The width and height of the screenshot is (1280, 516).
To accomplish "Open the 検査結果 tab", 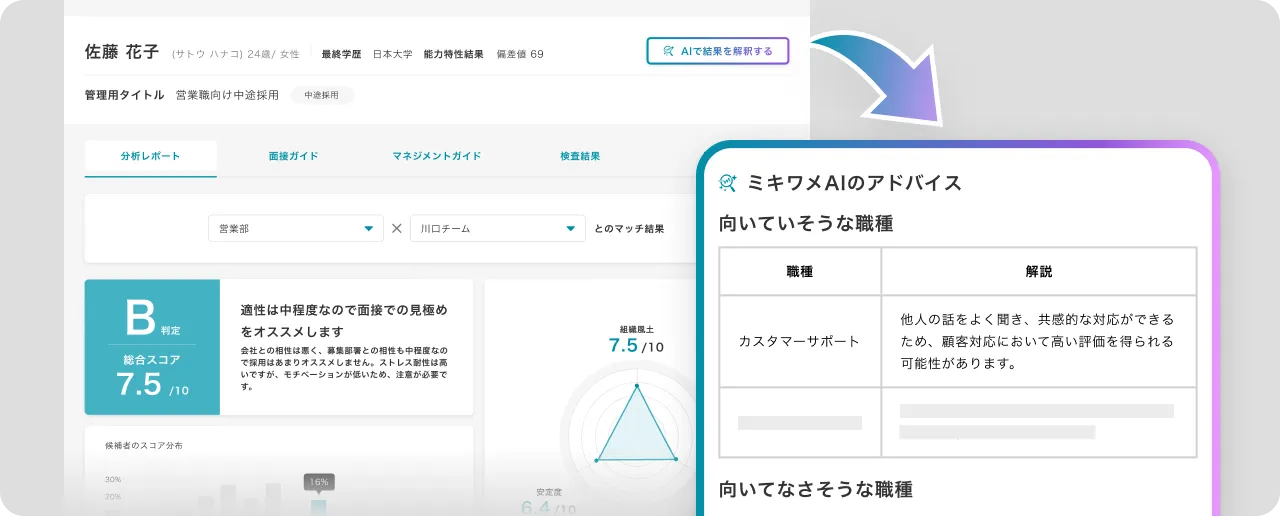I will click(x=580, y=157).
